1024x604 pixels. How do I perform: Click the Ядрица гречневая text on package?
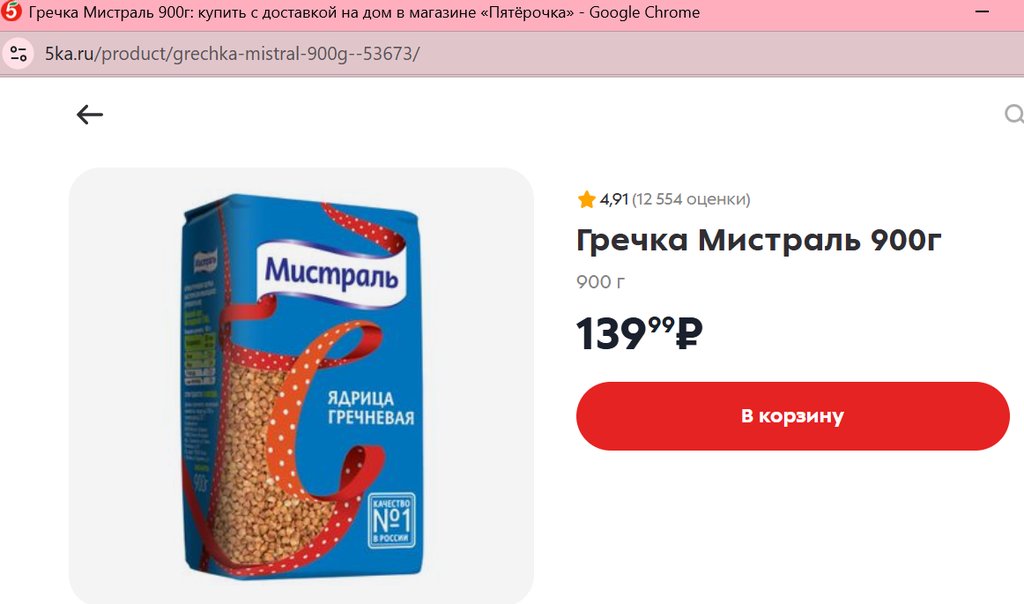coord(370,408)
